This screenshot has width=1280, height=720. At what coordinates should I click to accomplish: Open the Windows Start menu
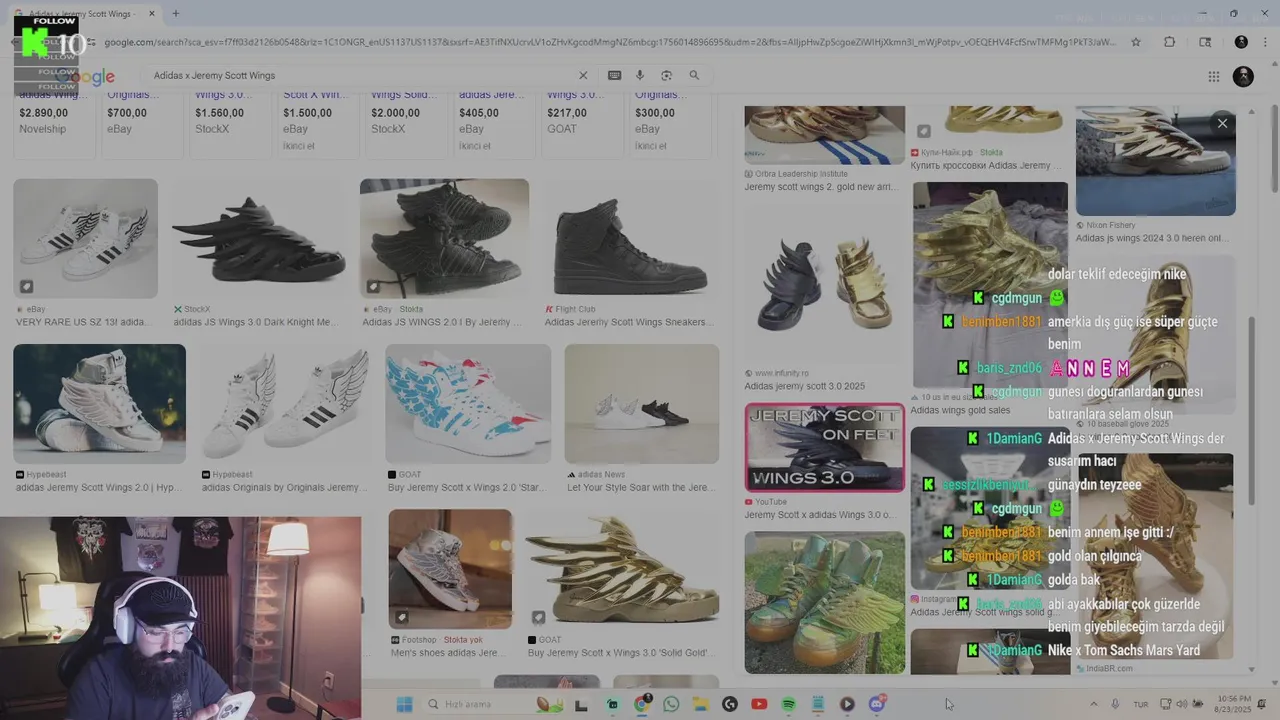coord(404,704)
